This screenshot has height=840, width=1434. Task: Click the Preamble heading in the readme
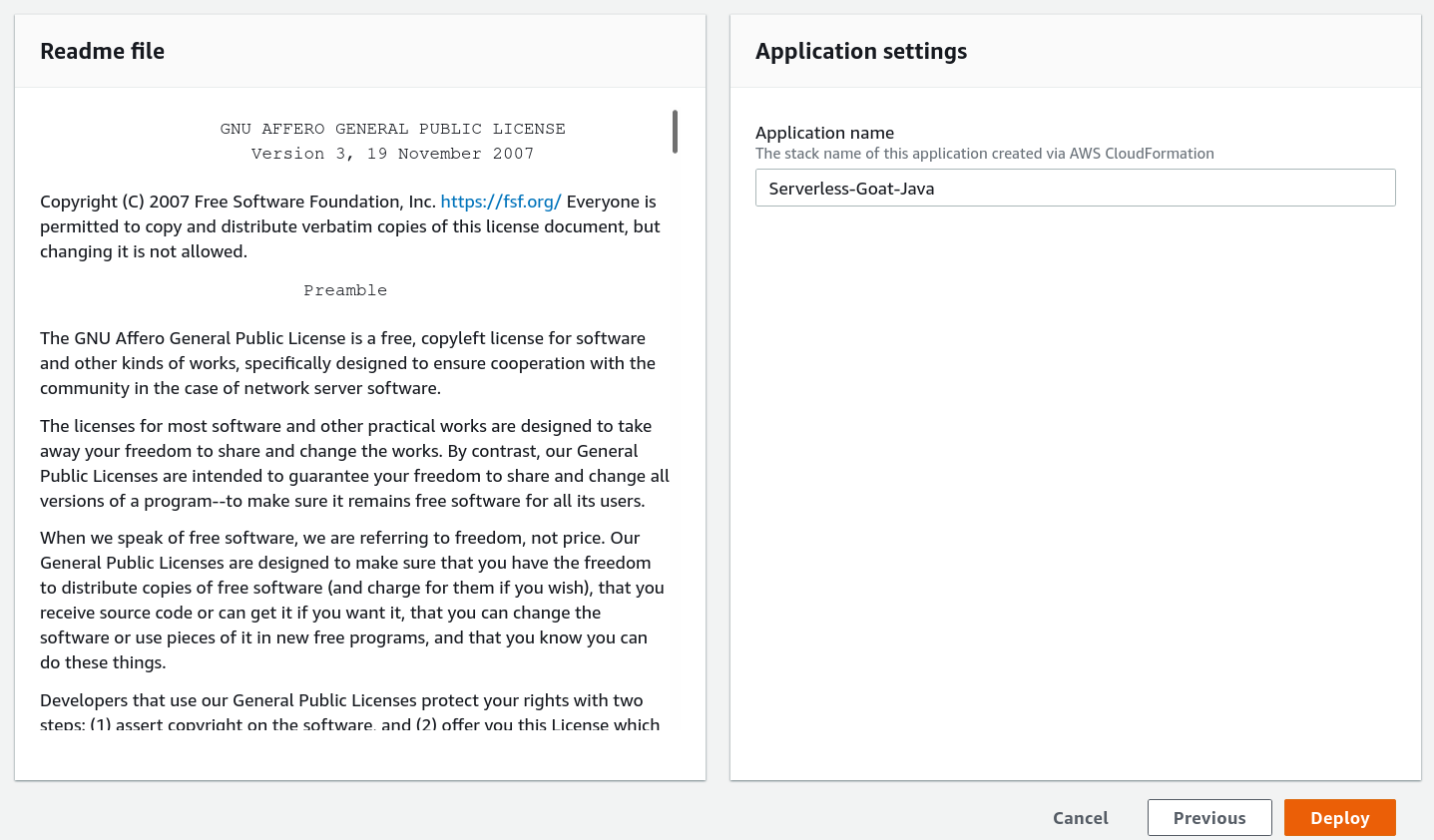pyautogui.click(x=345, y=289)
